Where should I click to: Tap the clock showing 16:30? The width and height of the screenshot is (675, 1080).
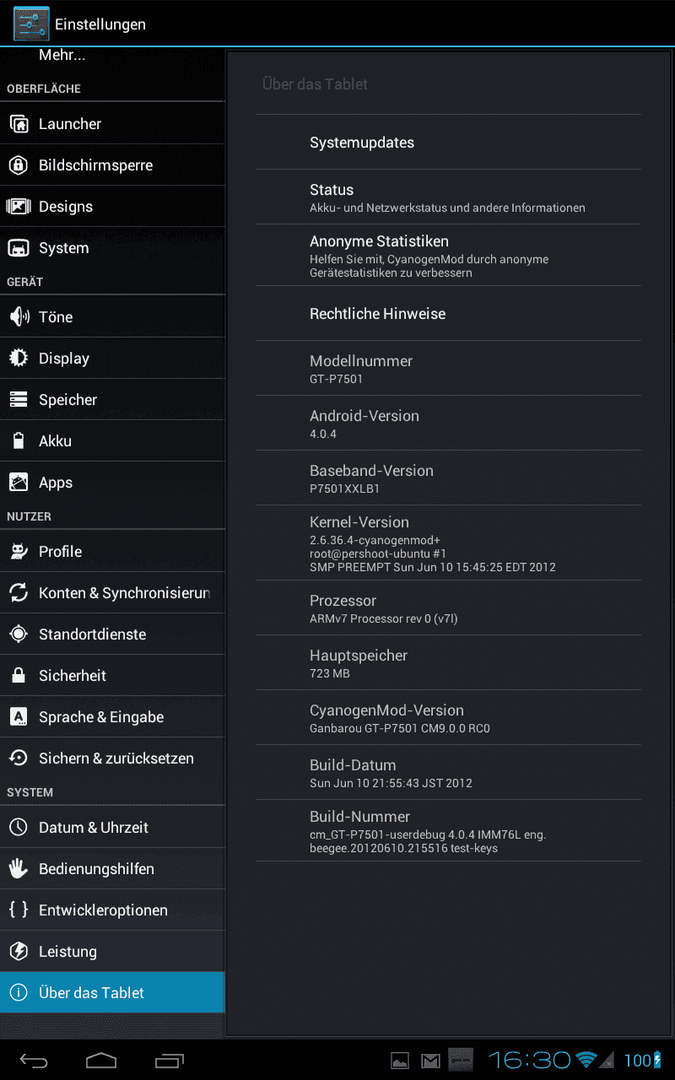click(530, 1060)
